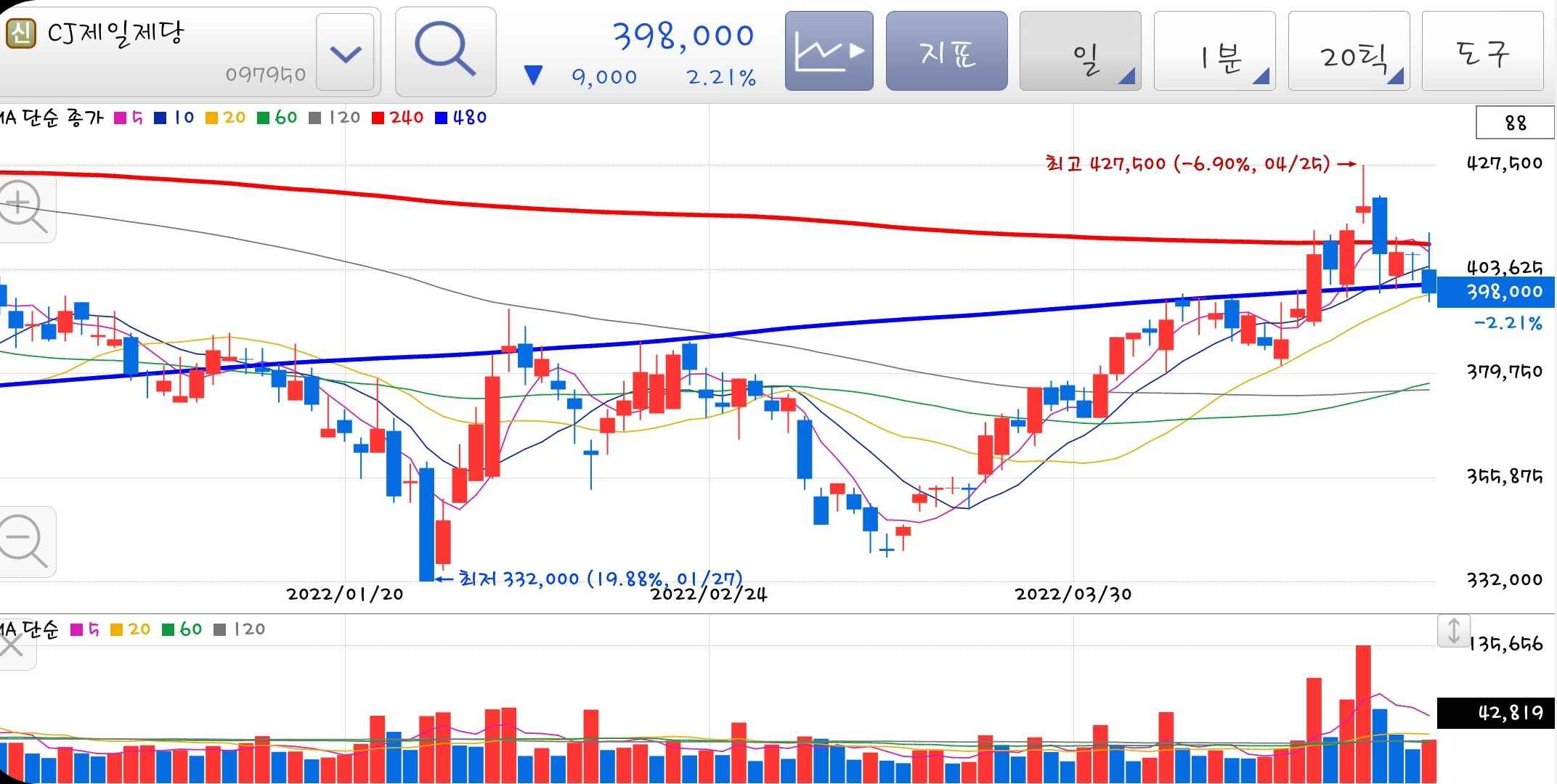Edit the candle count field showing 88
Image resolution: width=1557 pixels, height=784 pixels.
[1515, 123]
